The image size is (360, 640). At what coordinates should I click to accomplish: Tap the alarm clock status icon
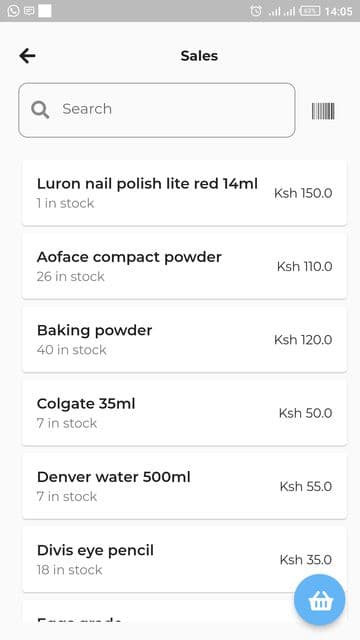click(256, 11)
